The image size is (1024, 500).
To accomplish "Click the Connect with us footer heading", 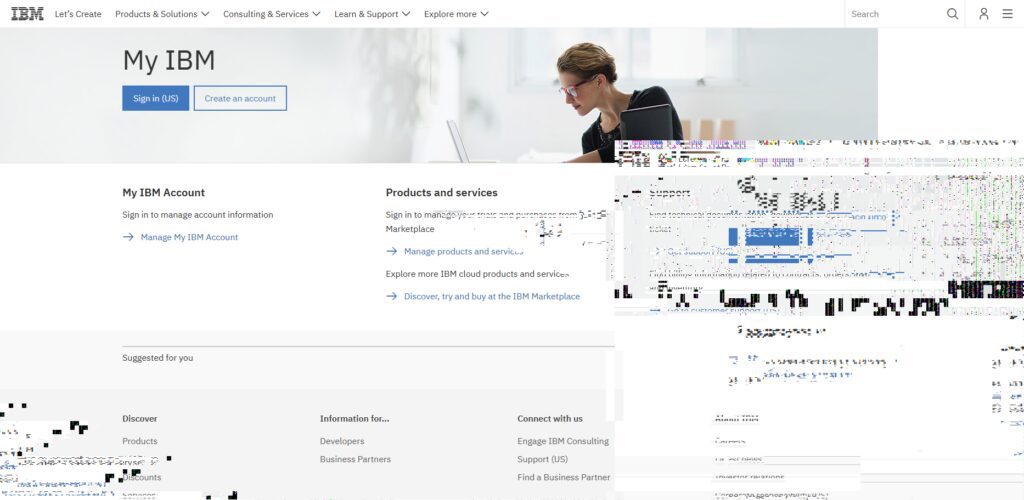I will (x=550, y=418).
